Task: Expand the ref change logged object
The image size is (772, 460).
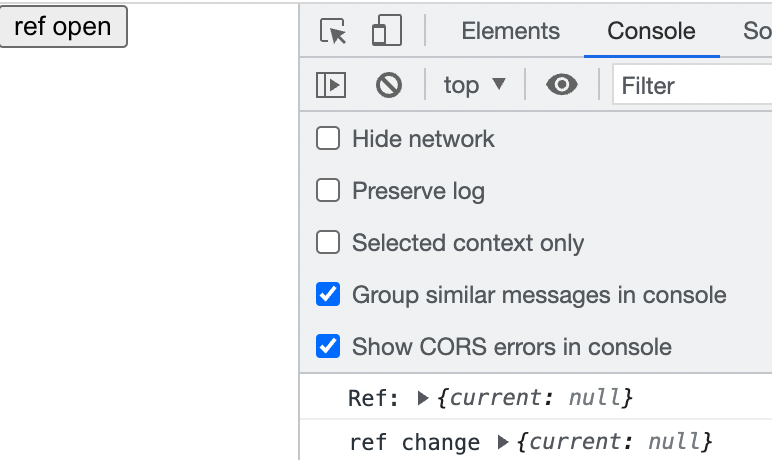Action: point(503,442)
